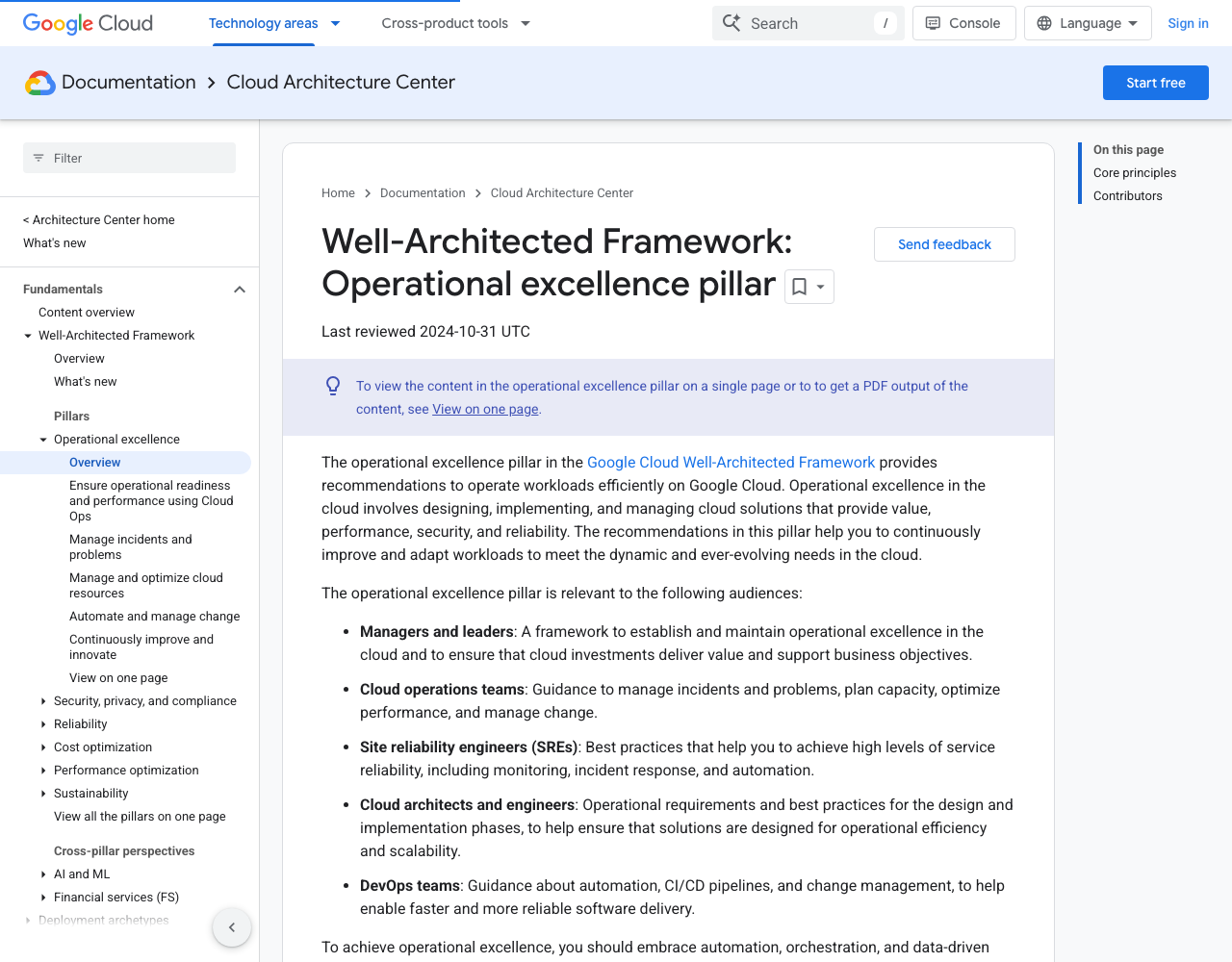The image size is (1232, 962).
Task: Click breadcrumb Documentation link
Action: (x=423, y=193)
